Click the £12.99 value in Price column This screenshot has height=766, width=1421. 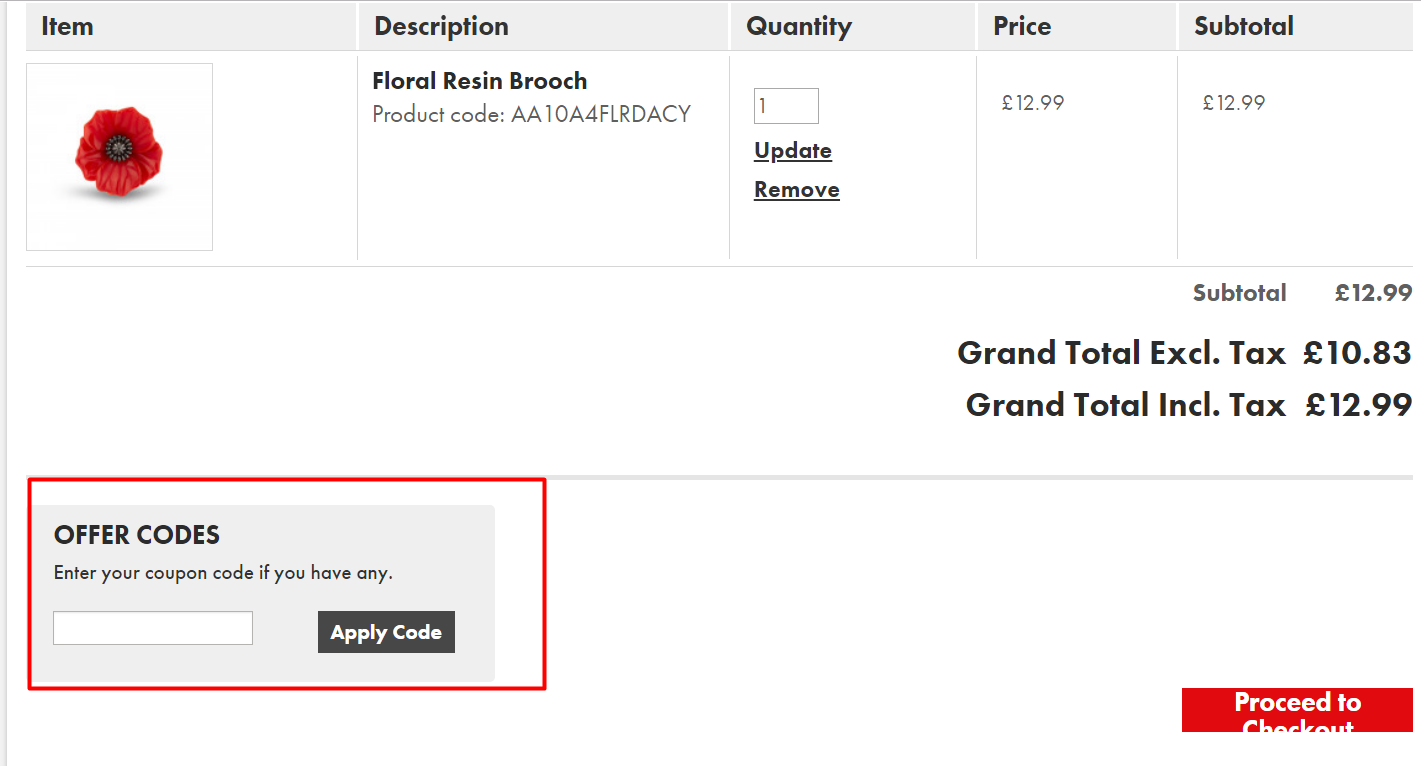pyautogui.click(x=1033, y=102)
